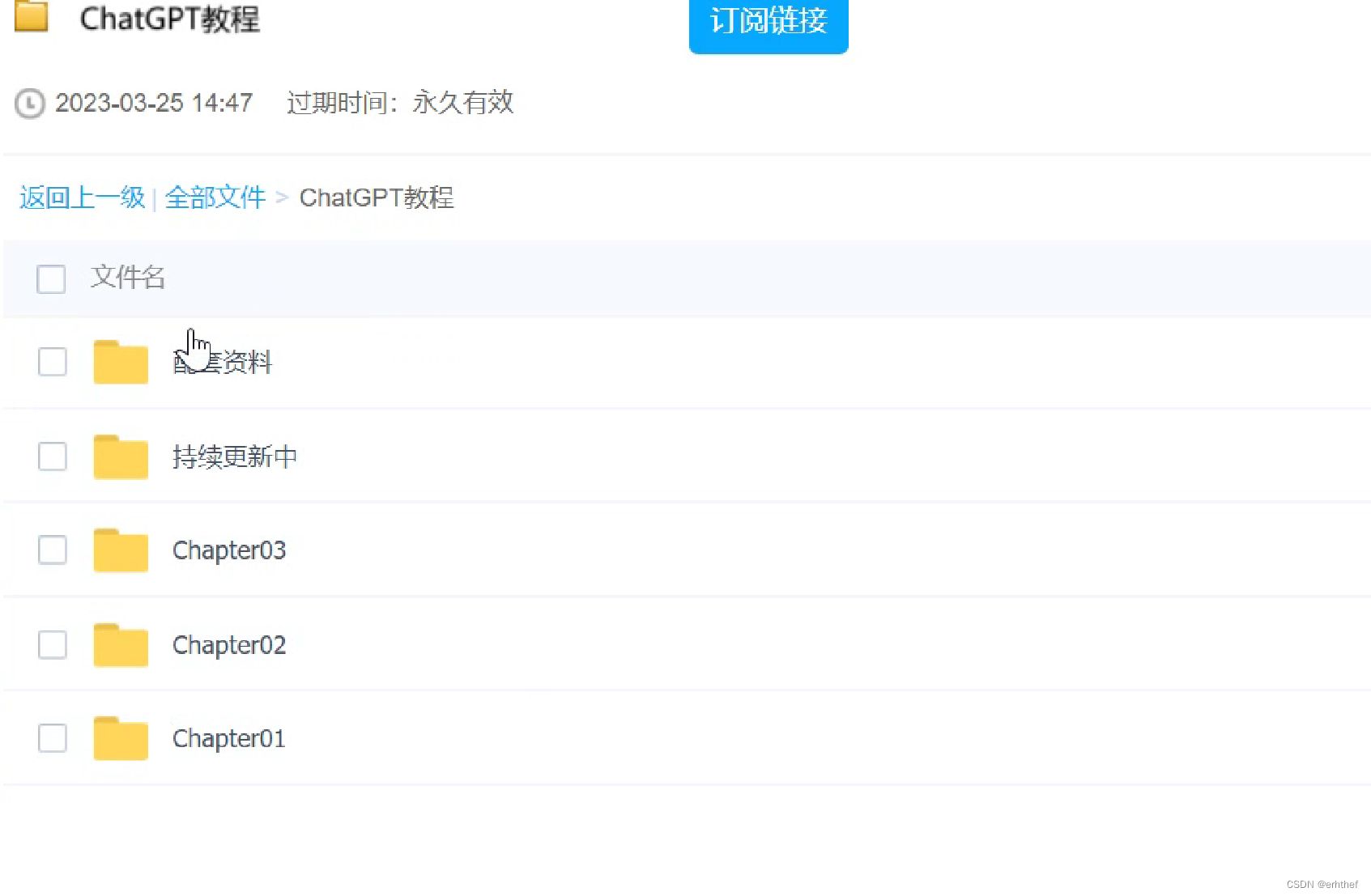Check the checkbox for Chapter02
The height and width of the screenshot is (896, 1371).
click(51, 645)
